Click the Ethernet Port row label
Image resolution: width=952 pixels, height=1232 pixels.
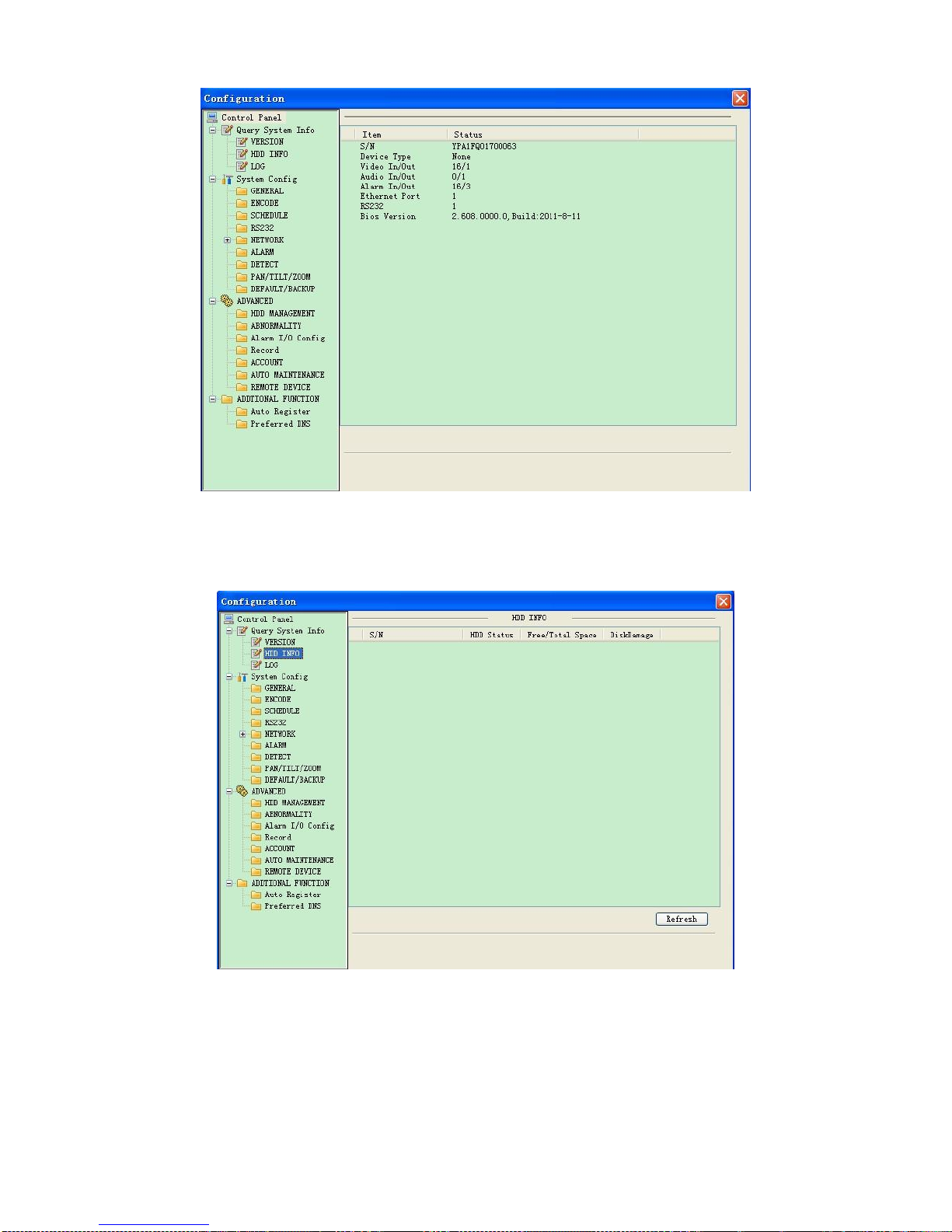(390, 197)
